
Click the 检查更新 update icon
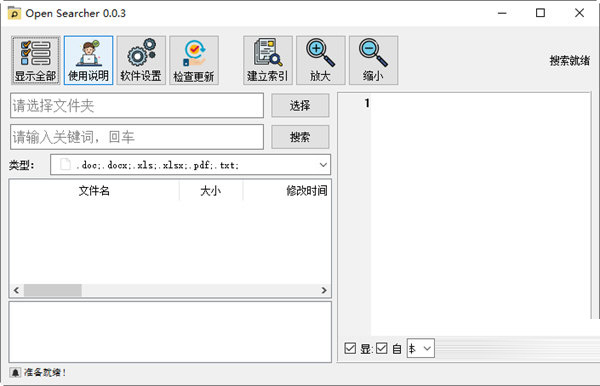pyautogui.click(x=194, y=60)
